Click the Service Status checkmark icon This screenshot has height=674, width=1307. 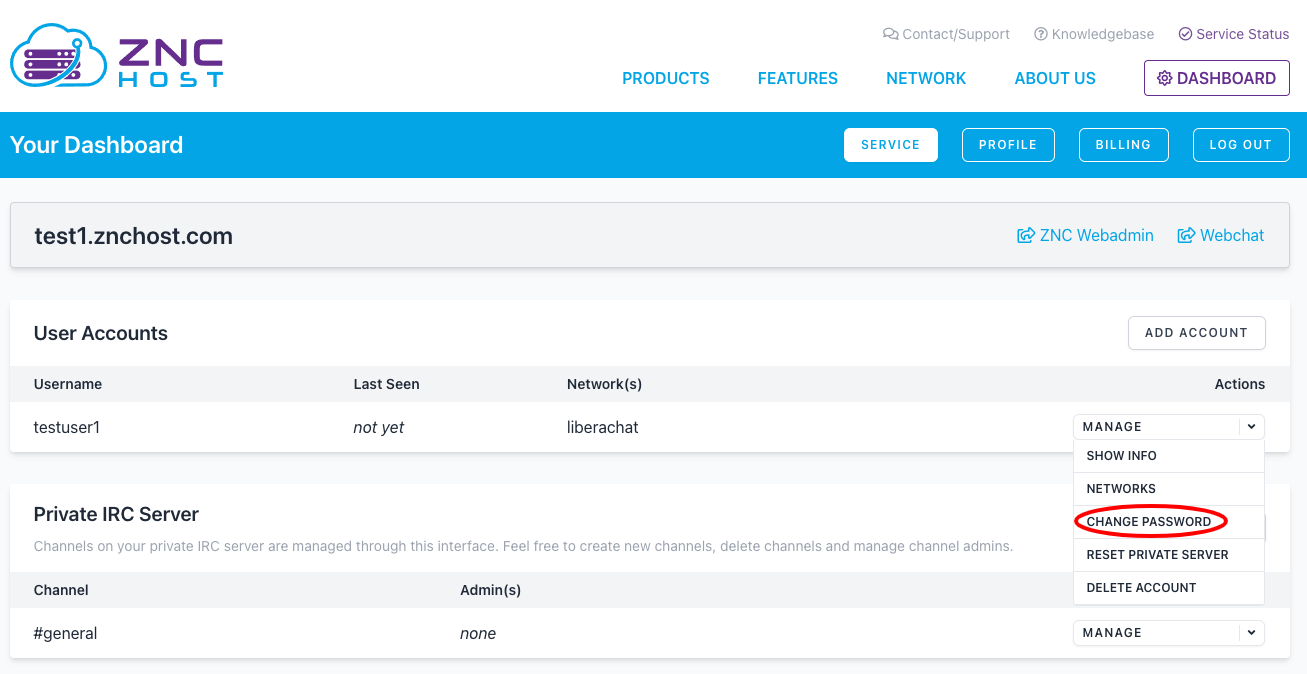[x=1185, y=34]
